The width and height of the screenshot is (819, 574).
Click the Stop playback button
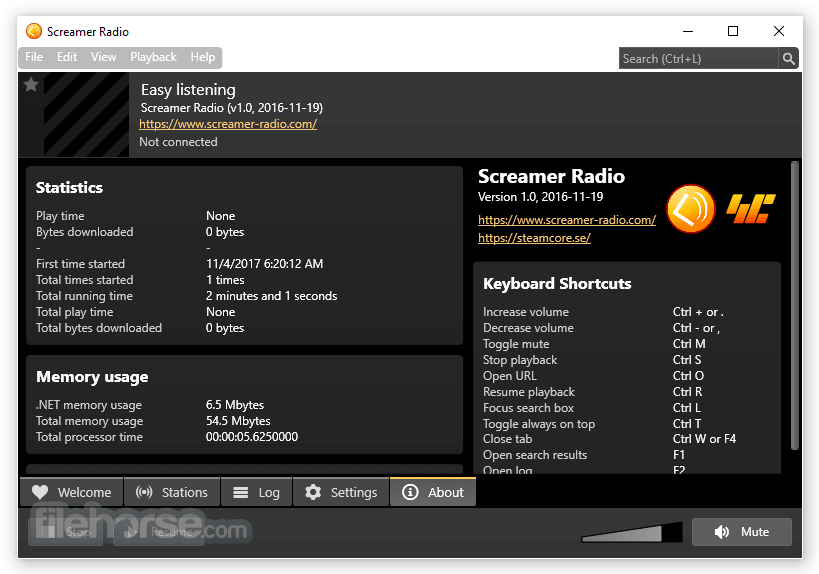pos(66,532)
